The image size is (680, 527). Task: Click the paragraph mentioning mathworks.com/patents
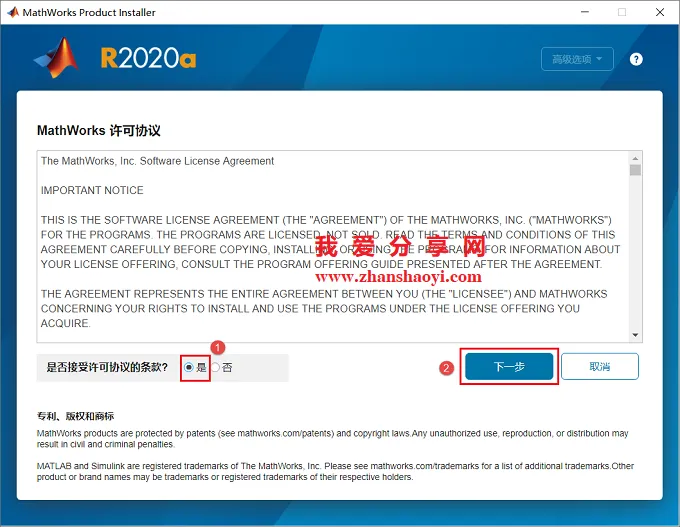coord(333,439)
